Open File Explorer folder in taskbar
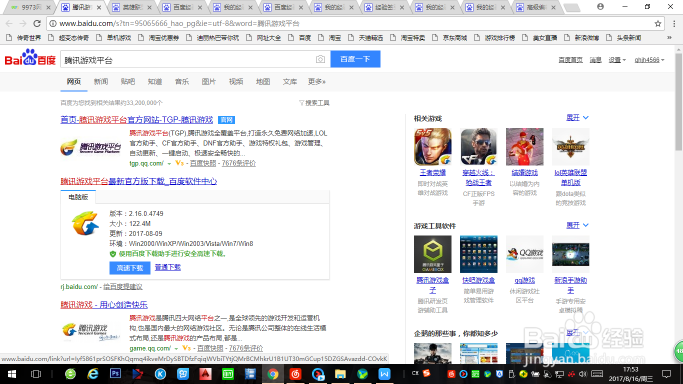 click(340, 374)
